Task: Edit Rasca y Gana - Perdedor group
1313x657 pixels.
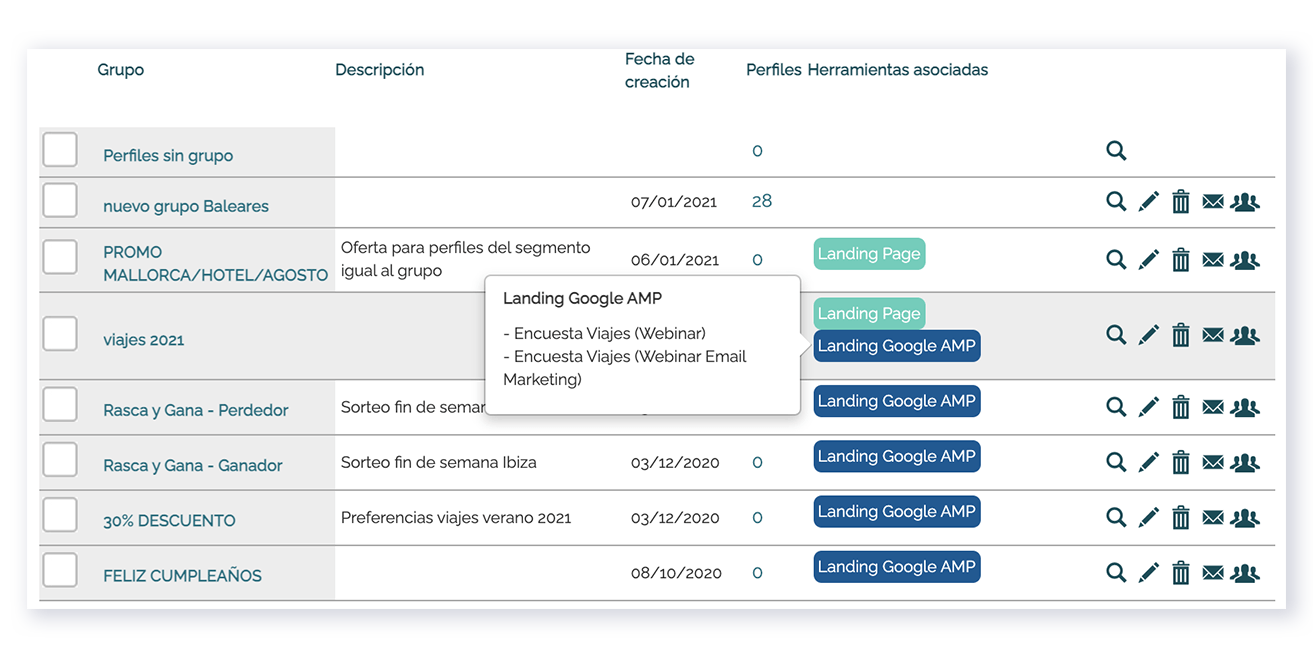Action: click(x=1148, y=407)
